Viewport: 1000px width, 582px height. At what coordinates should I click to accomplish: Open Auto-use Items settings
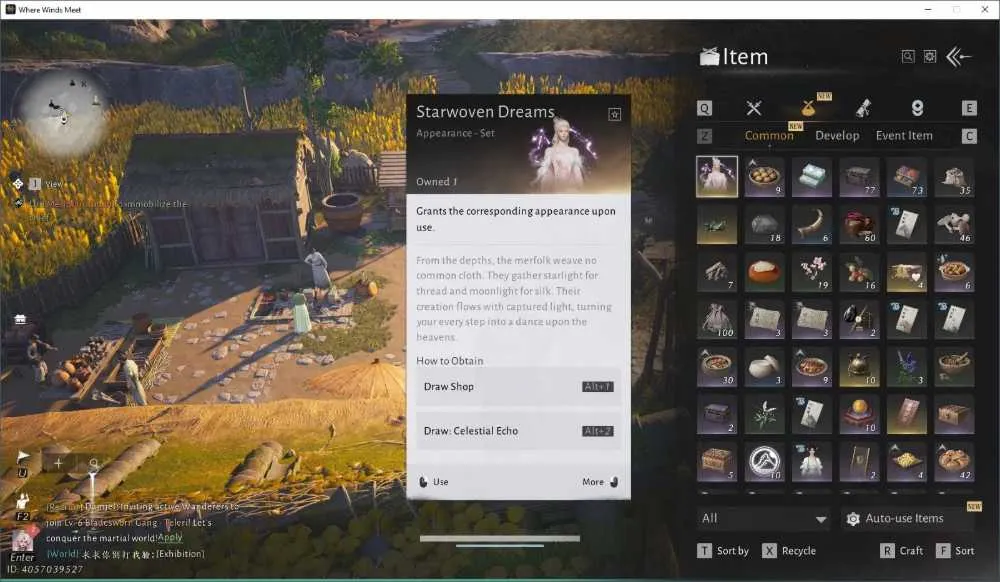tap(908, 518)
